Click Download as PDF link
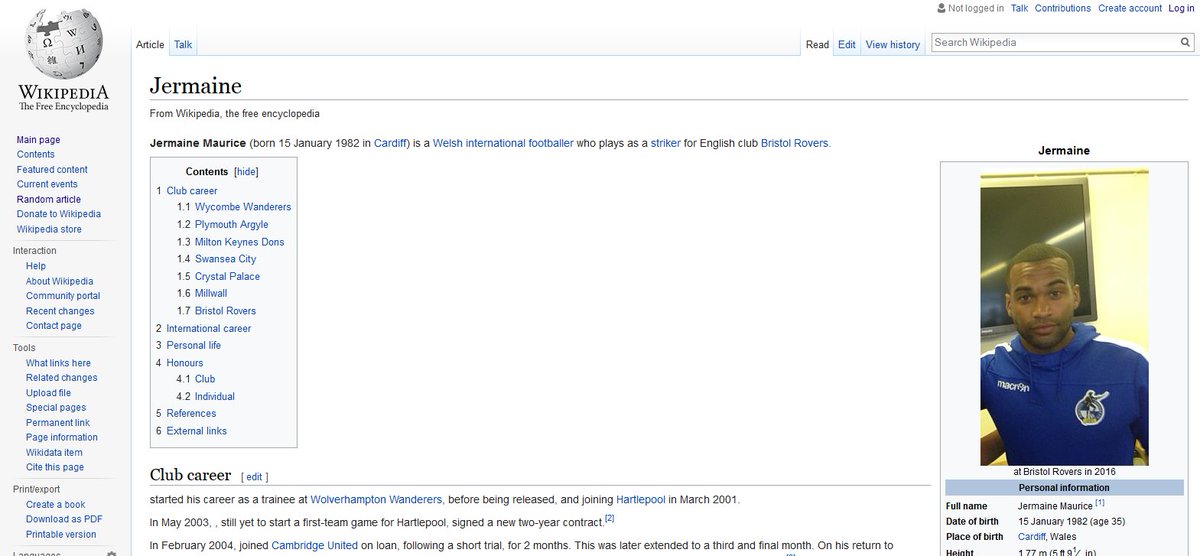 click(64, 519)
